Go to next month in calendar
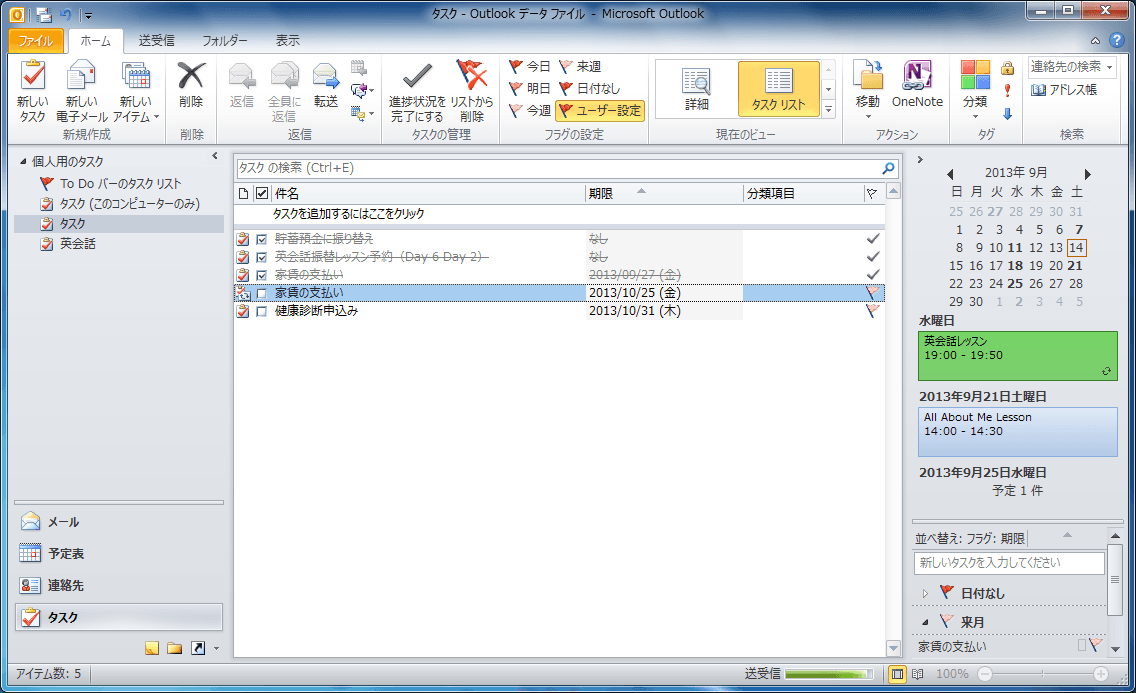Viewport: 1136px width, 693px height. click(x=1087, y=174)
